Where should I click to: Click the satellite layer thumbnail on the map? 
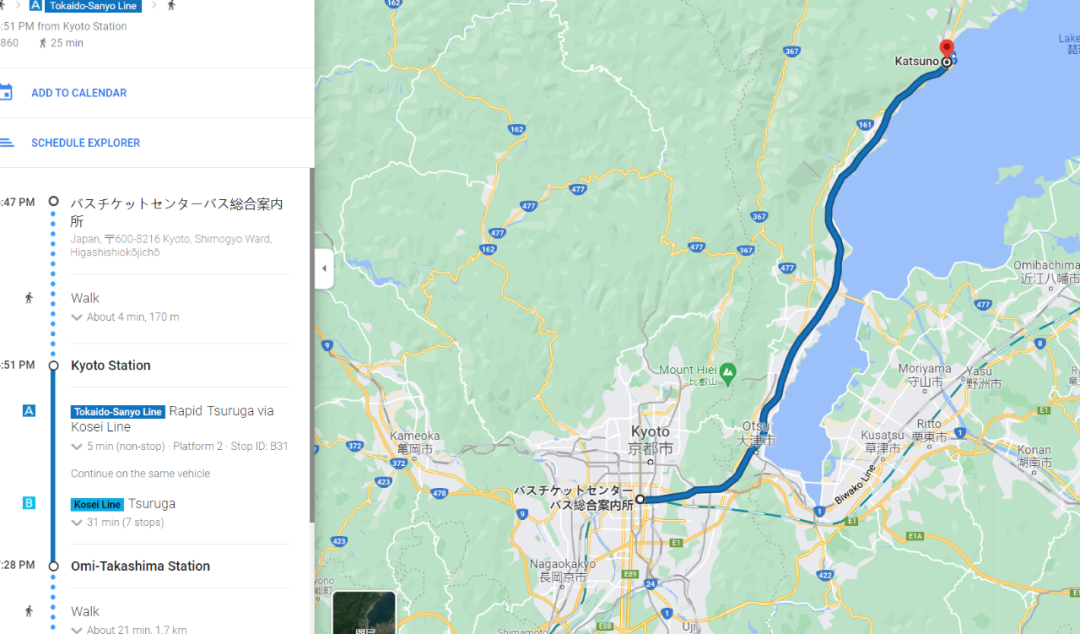click(x=364, y=613)
